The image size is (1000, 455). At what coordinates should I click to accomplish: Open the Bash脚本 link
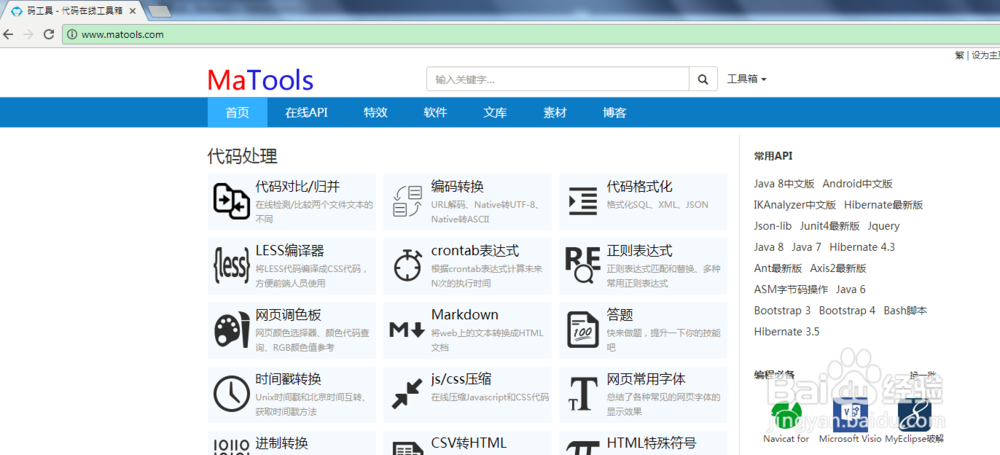(x=905, y=311)
